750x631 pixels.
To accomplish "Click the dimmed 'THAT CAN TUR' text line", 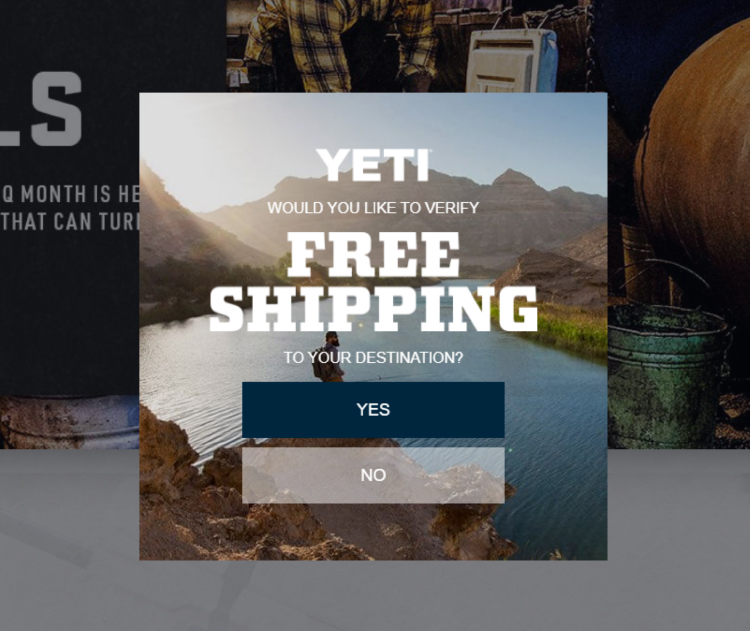I will [70, 221].
